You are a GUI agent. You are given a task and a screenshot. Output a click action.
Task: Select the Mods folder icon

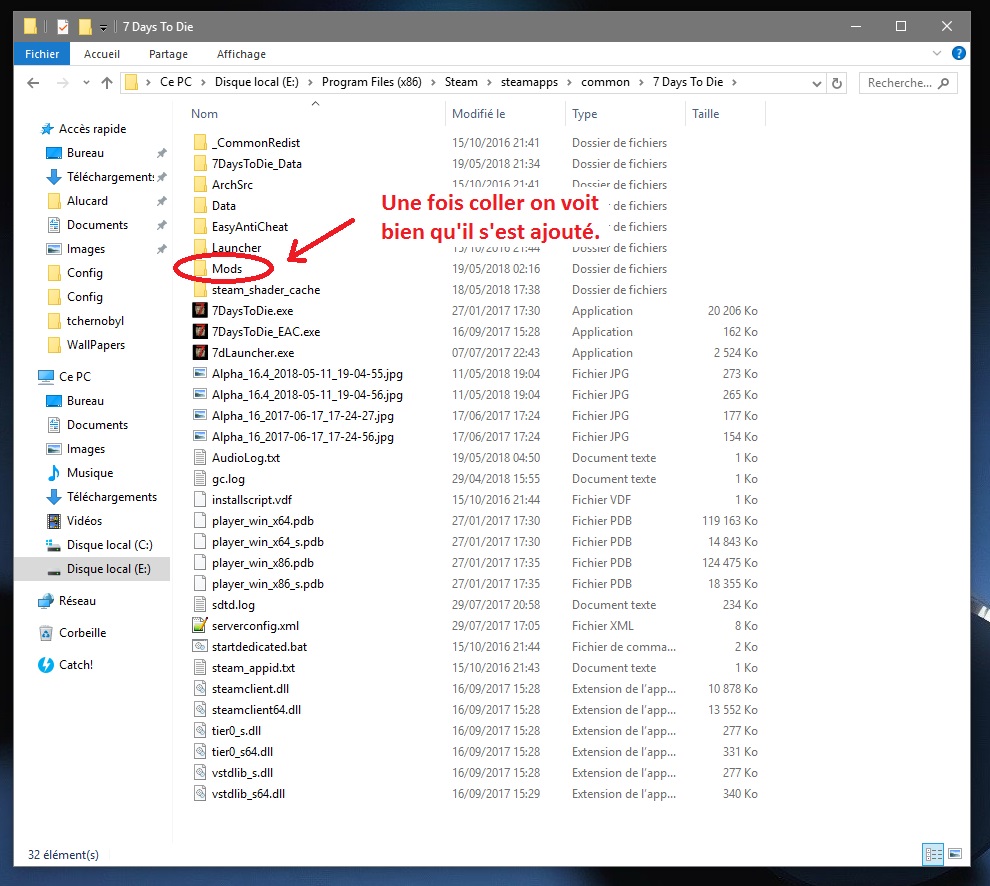[x=200, y=269]
